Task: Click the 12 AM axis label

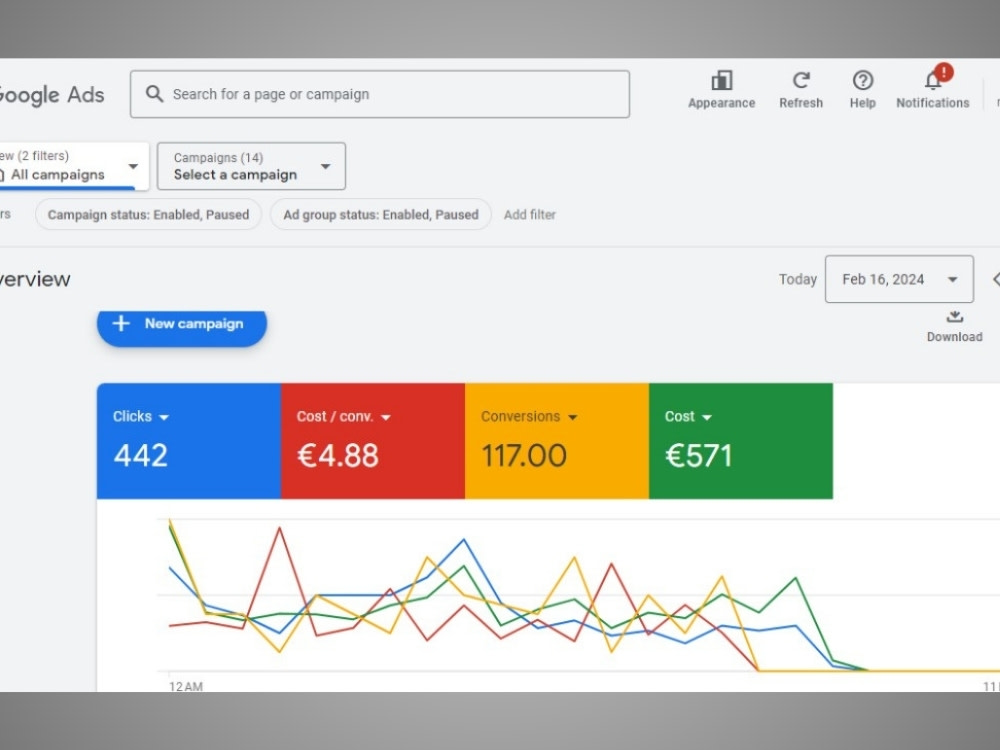Action: pos(186,686)
